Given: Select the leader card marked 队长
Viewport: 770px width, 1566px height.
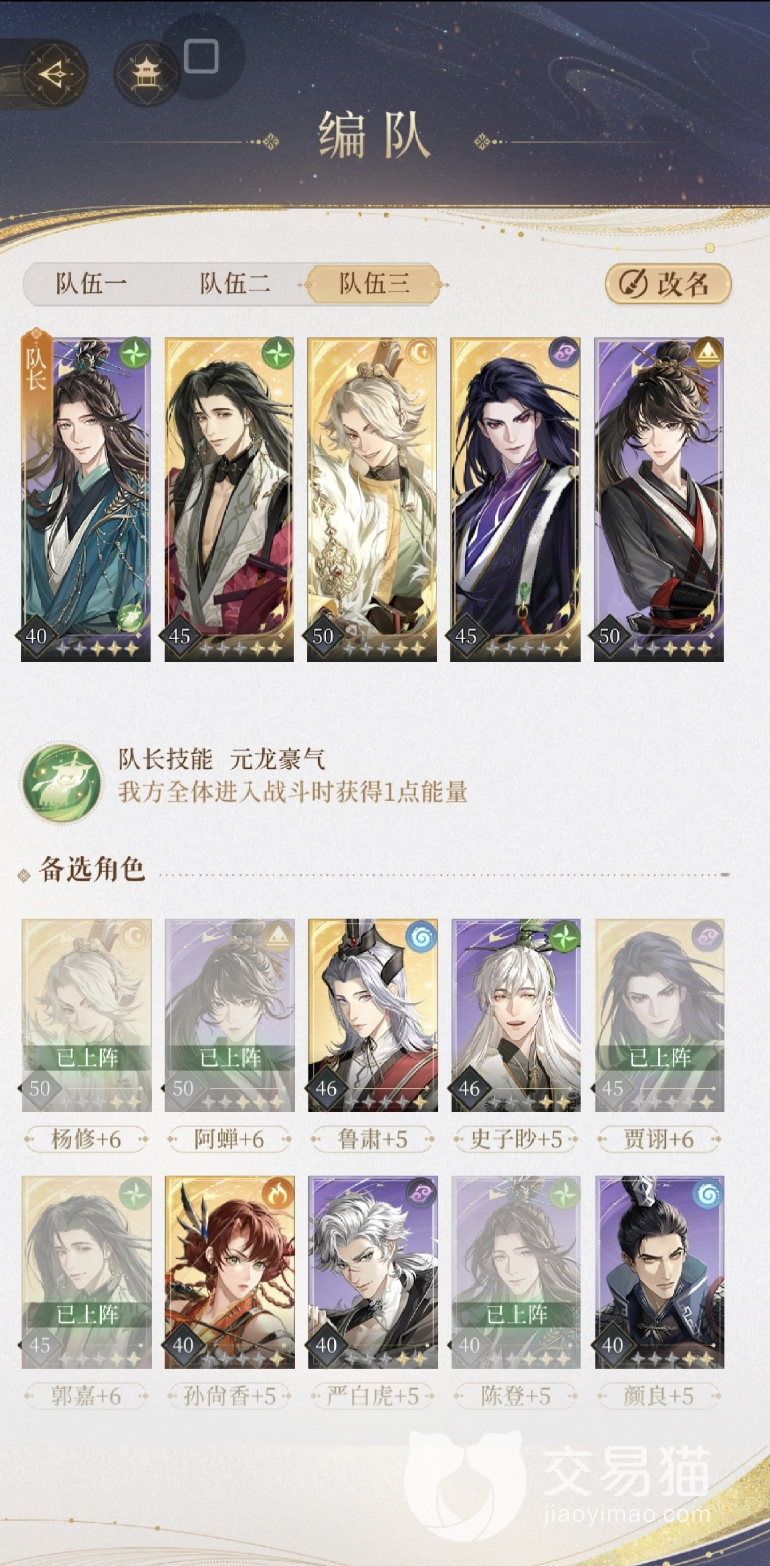Looking at the screenshot, I should 86,499.
